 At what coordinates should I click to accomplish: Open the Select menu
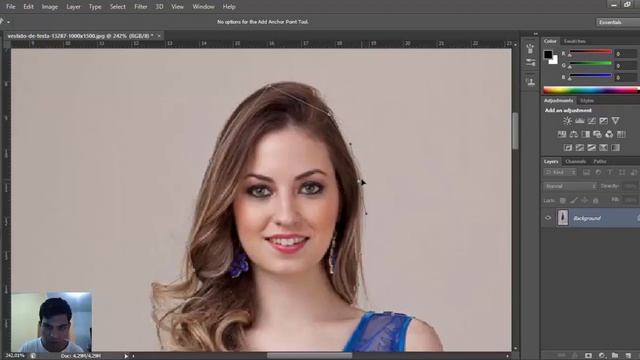118,7
